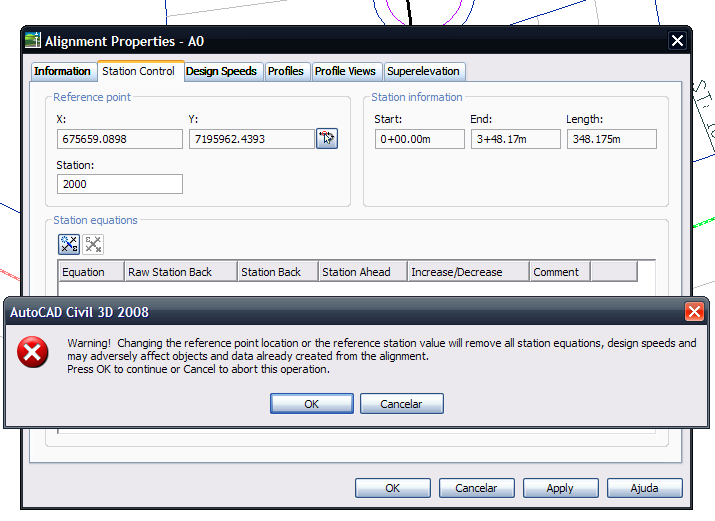Switch to the Information tab
Image resolution: width=715 pixels, height=521 pixels.
point(62,72)
